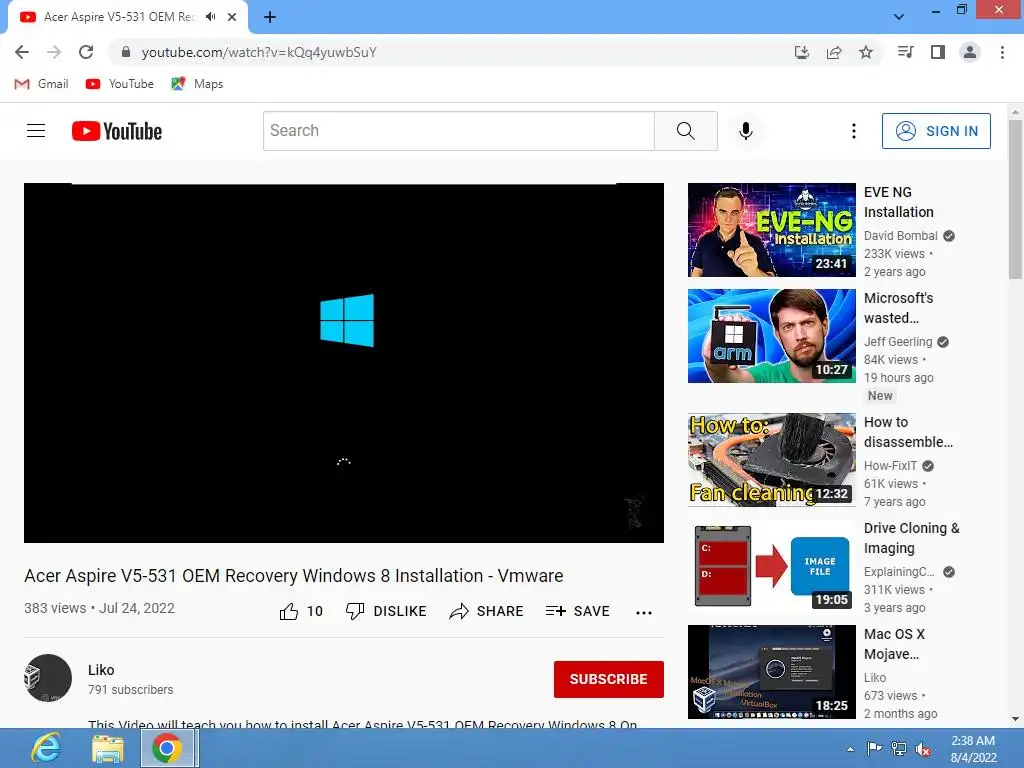1024x768 pixels.
Task: Open fan cleaning video thumbnail
Action: click(771, 460)
